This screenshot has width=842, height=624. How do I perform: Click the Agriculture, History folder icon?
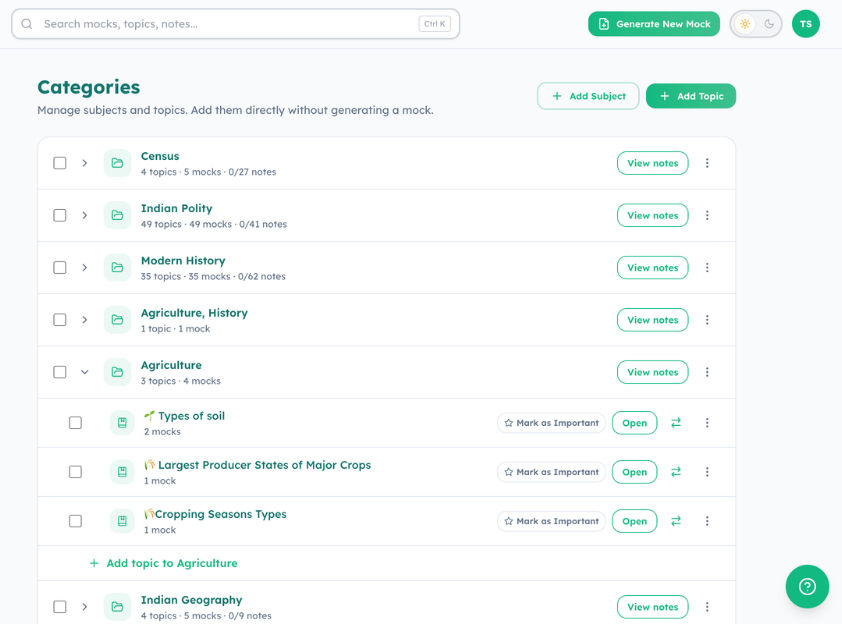[117, 320]
